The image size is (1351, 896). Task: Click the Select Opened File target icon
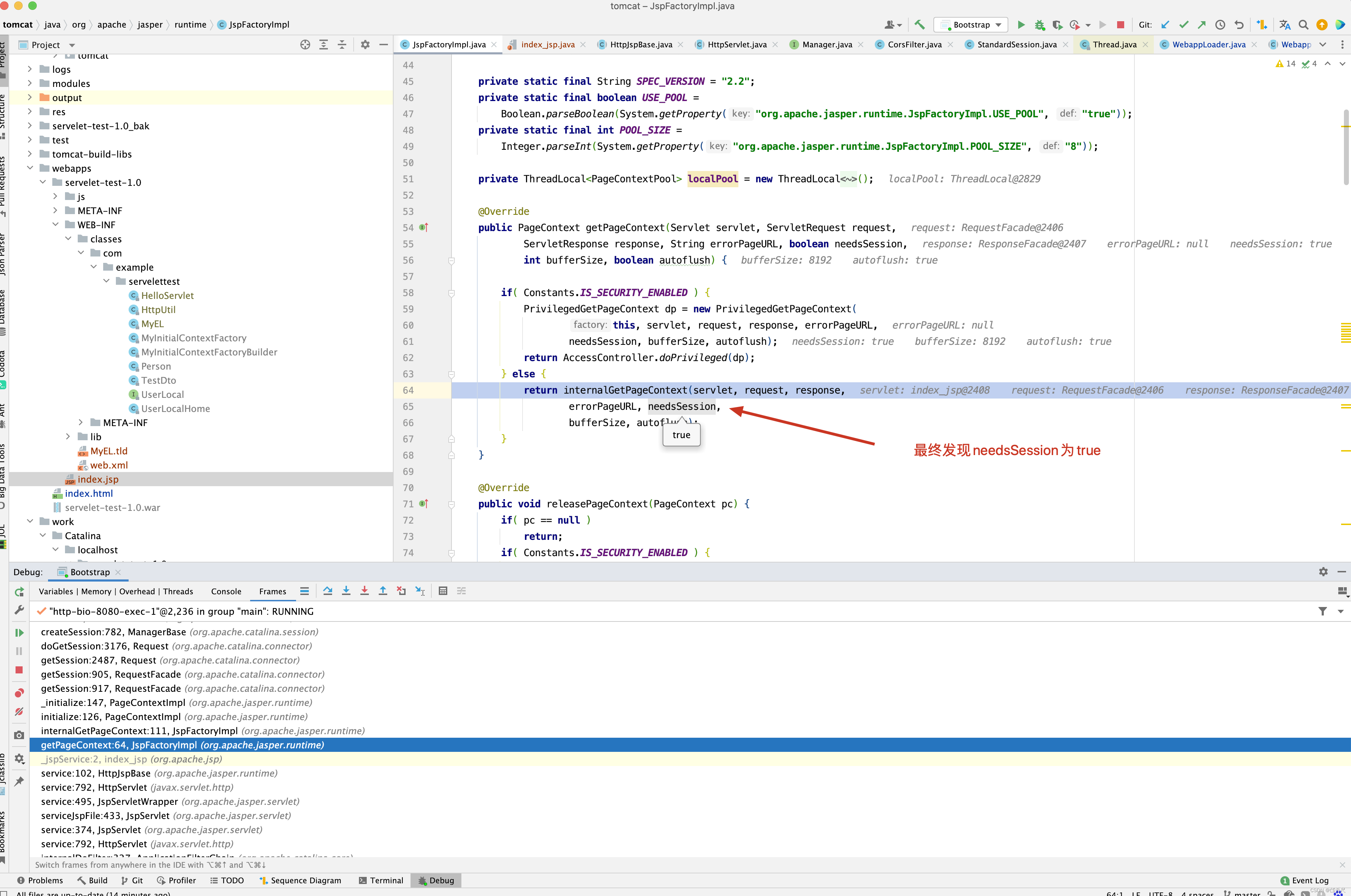[x=305, y=45]
